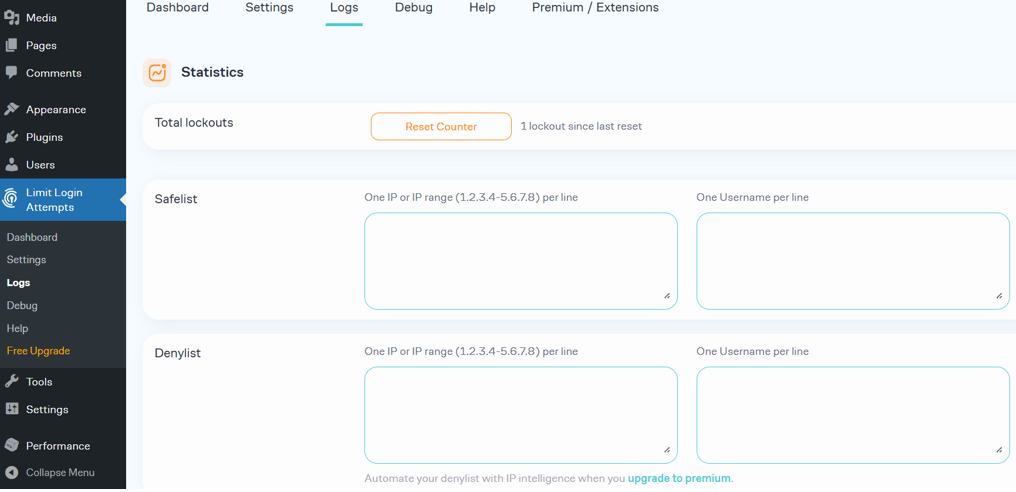Open Plugins in the admin menu
Viewport: 1016px width, 492px height.
(x=44, y=137)
